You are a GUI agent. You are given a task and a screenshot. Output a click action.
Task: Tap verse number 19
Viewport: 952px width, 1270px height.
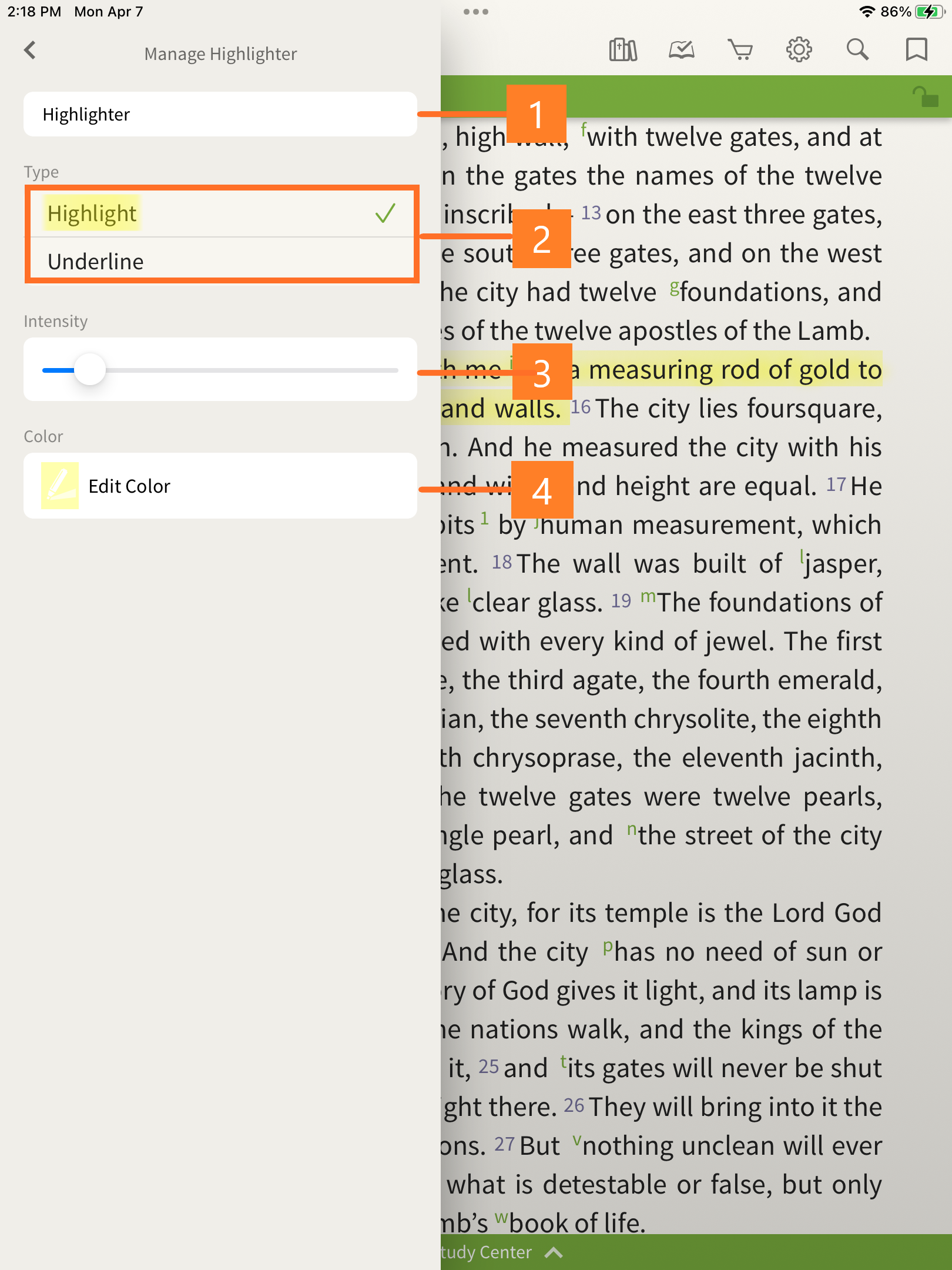[621, 601]
